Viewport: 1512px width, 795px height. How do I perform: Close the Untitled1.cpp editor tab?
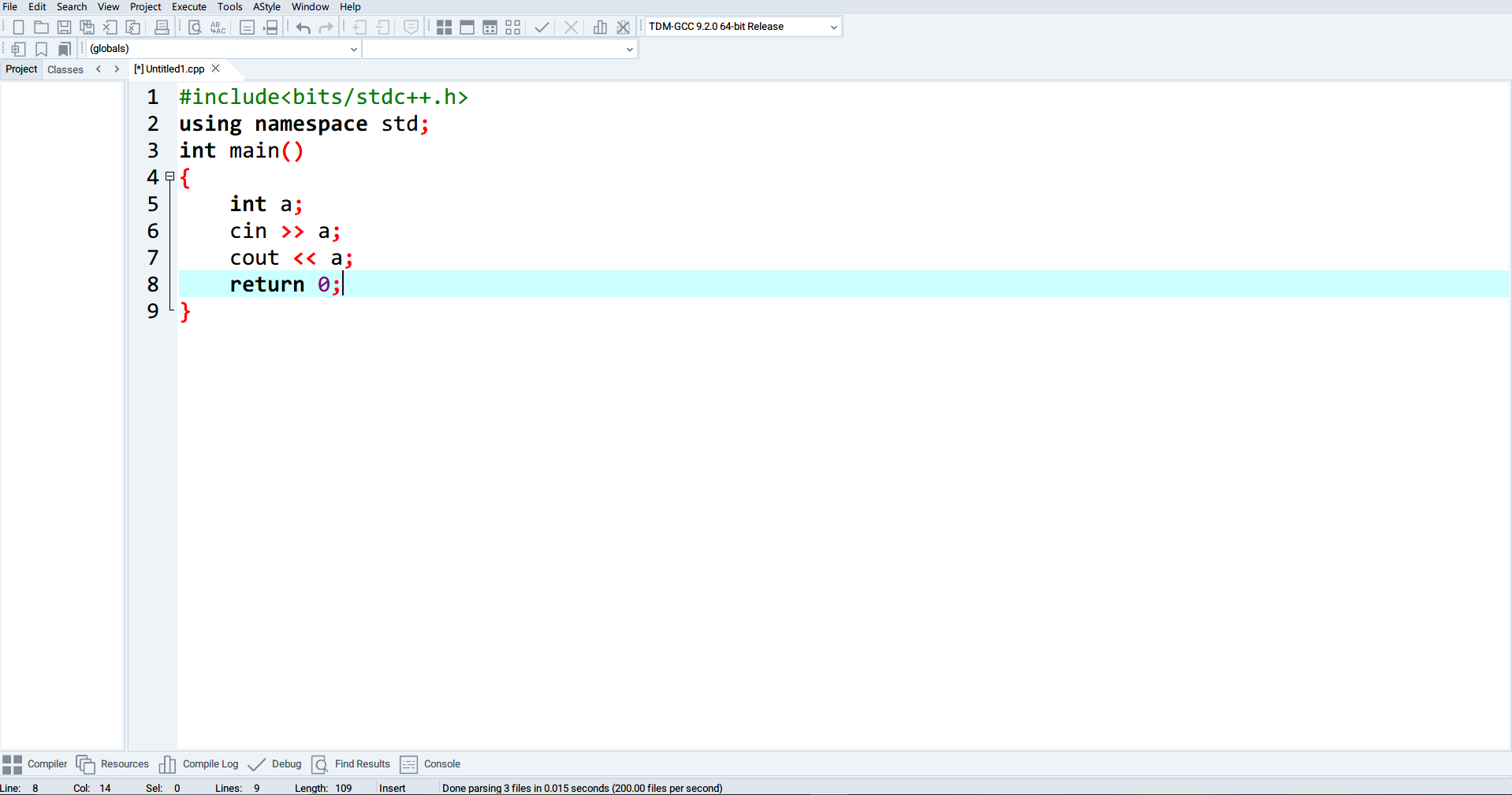[215, 69]
